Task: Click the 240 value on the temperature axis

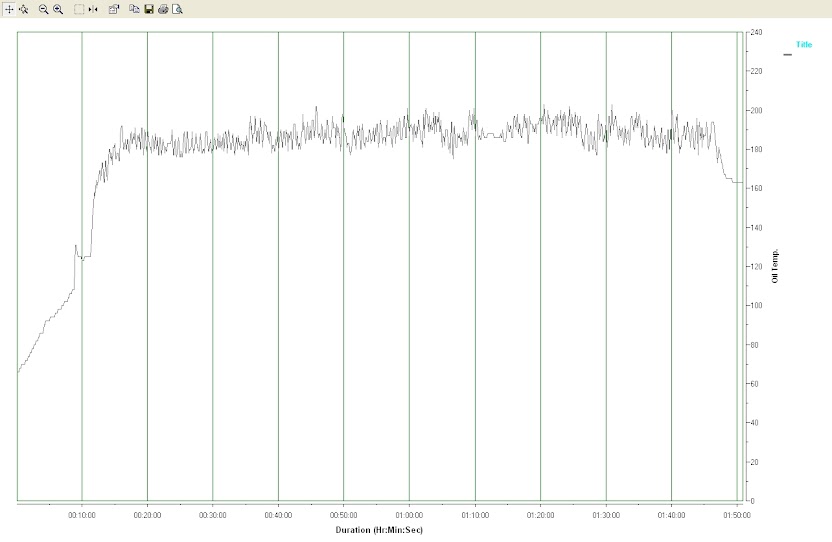Action: 756,33
